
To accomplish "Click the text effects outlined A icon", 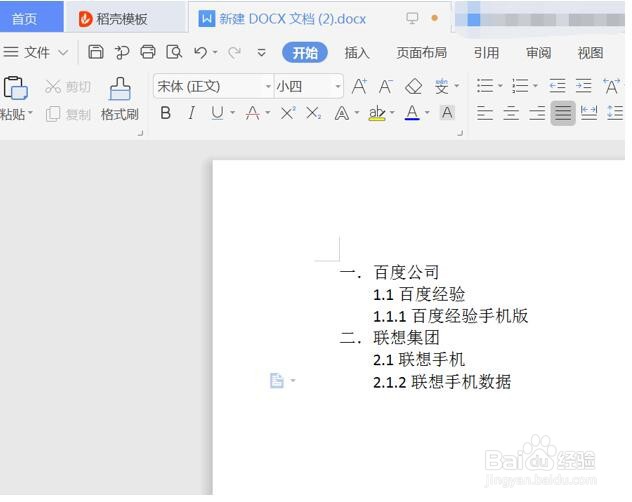I will point(342,113).
